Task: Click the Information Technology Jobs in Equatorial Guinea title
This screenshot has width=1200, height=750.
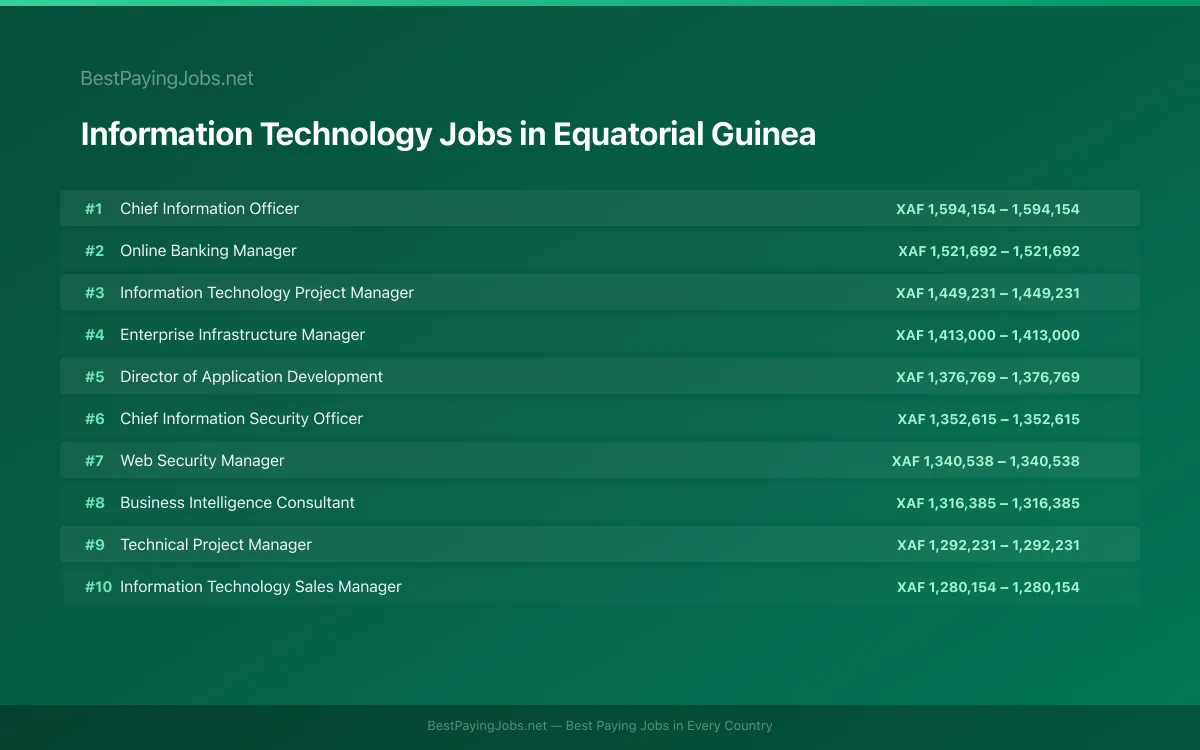Action: point(448,134)
